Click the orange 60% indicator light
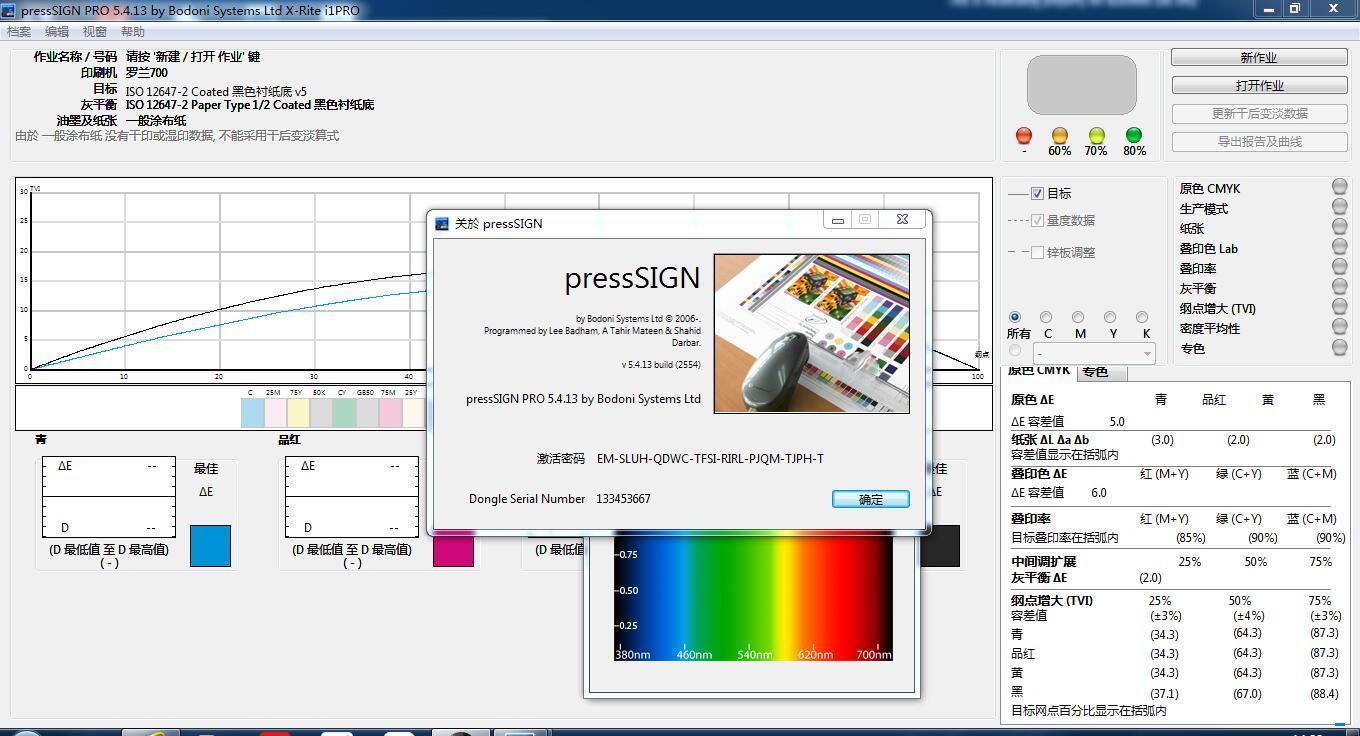1360x736 pixels. 1060,135
